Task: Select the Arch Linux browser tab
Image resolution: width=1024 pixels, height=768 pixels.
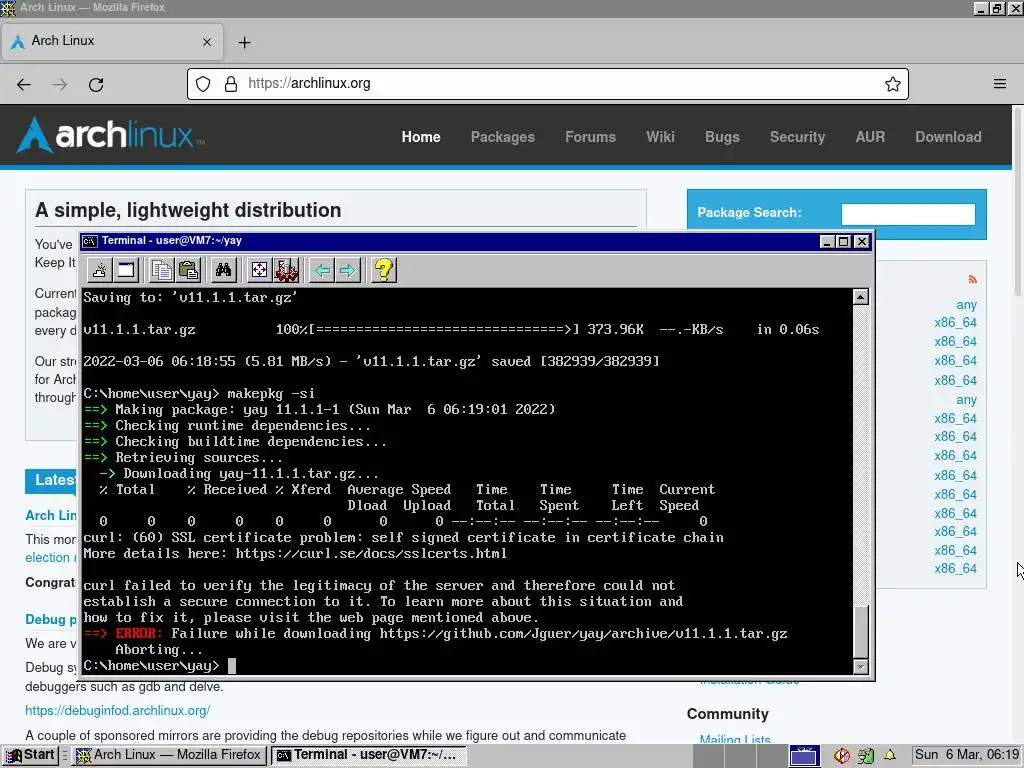Action: coord(112,42)
